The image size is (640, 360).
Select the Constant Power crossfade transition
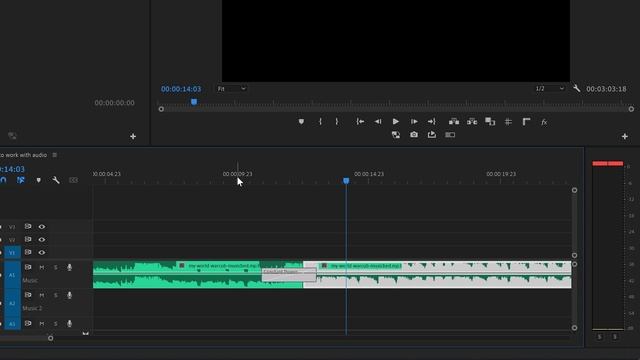click(x=289, y=275)
